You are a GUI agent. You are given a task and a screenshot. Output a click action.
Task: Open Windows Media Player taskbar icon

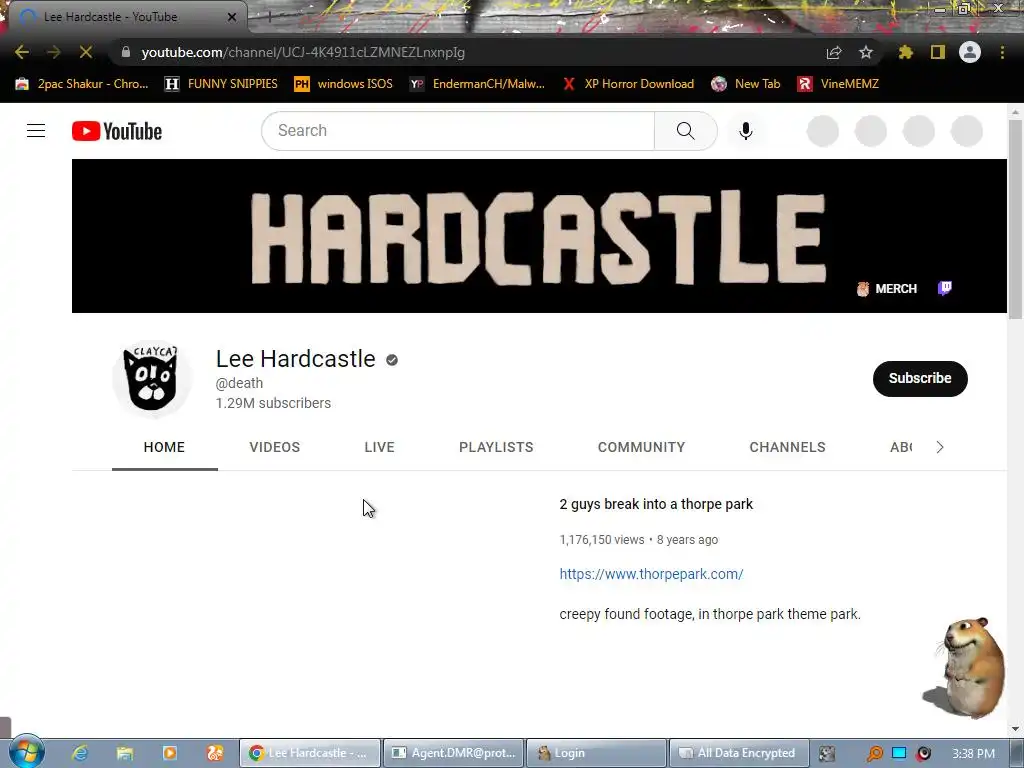tap(170, 753)
